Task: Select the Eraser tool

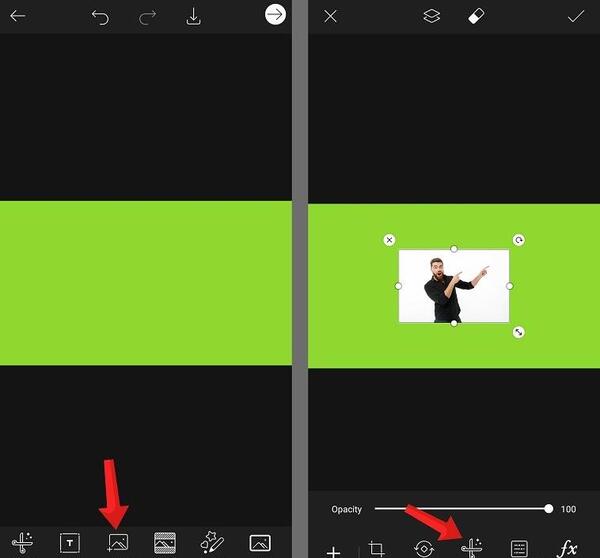Action: 476,16
